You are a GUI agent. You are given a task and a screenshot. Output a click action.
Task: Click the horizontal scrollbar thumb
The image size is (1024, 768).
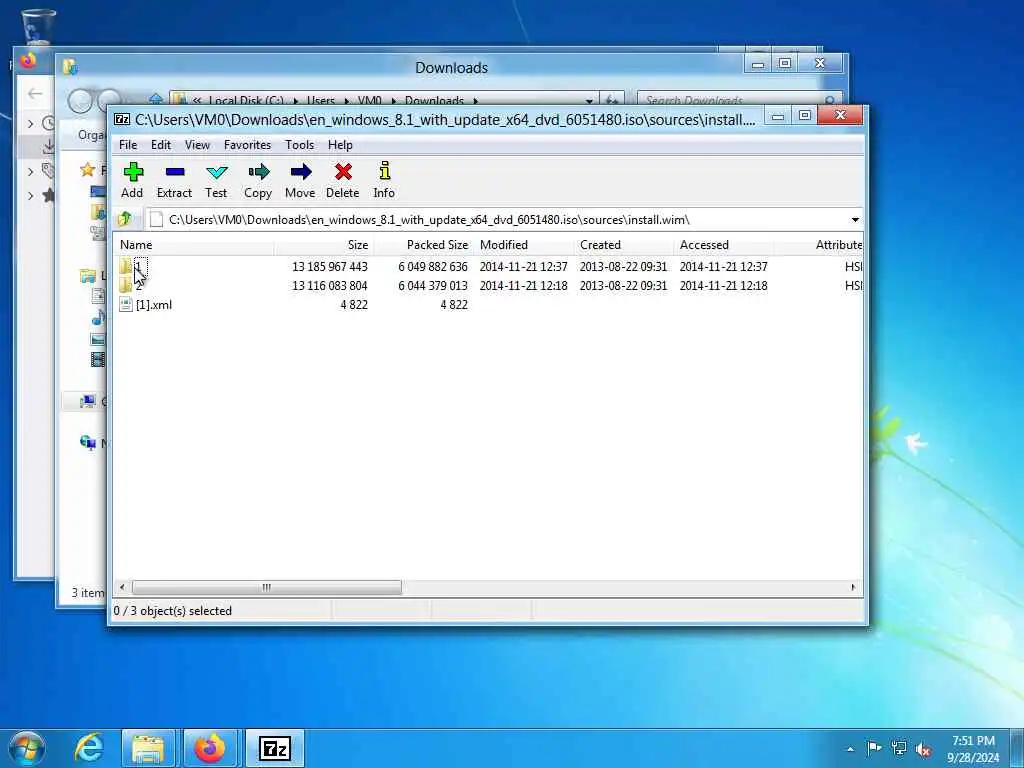tap(266, 587)
